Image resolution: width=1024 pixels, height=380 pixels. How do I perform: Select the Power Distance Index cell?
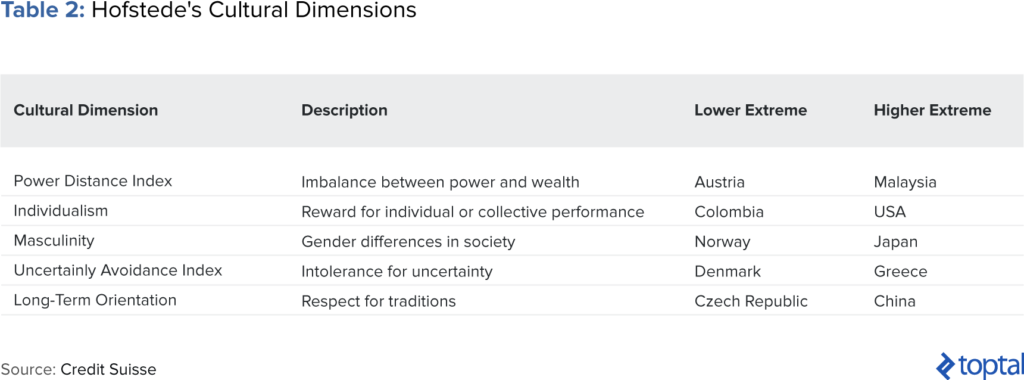pyautogui.click(x=93, y=181)
